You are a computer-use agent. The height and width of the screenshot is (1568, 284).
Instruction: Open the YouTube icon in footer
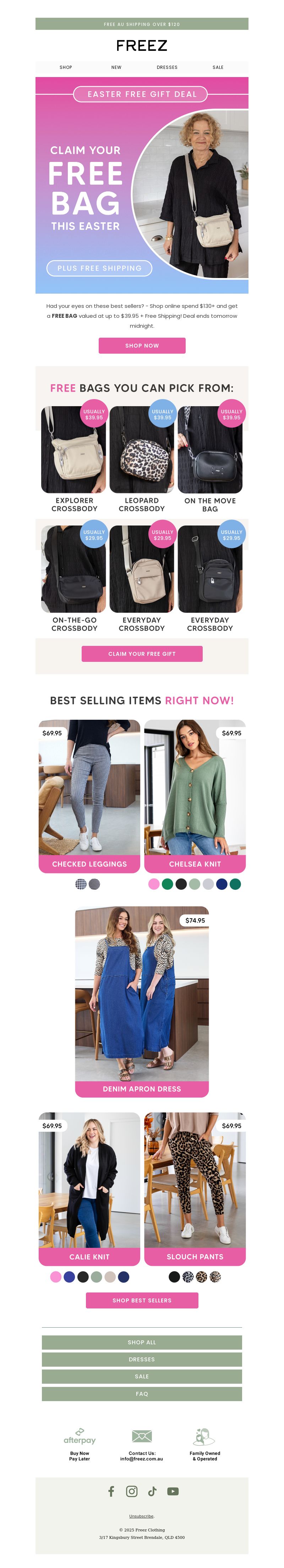coord(173,1491)
